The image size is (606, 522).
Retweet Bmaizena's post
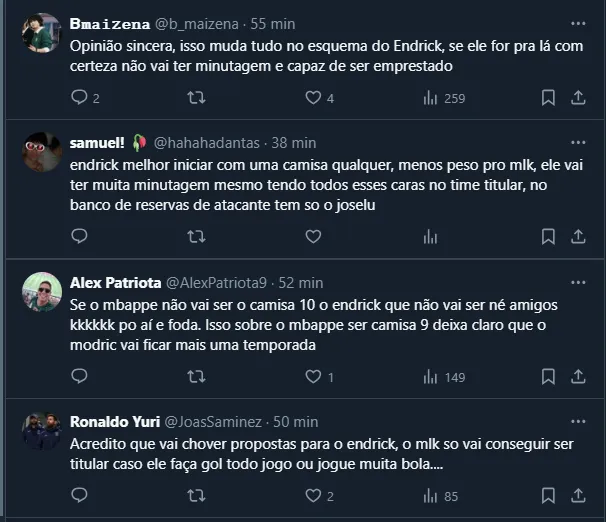197,98
